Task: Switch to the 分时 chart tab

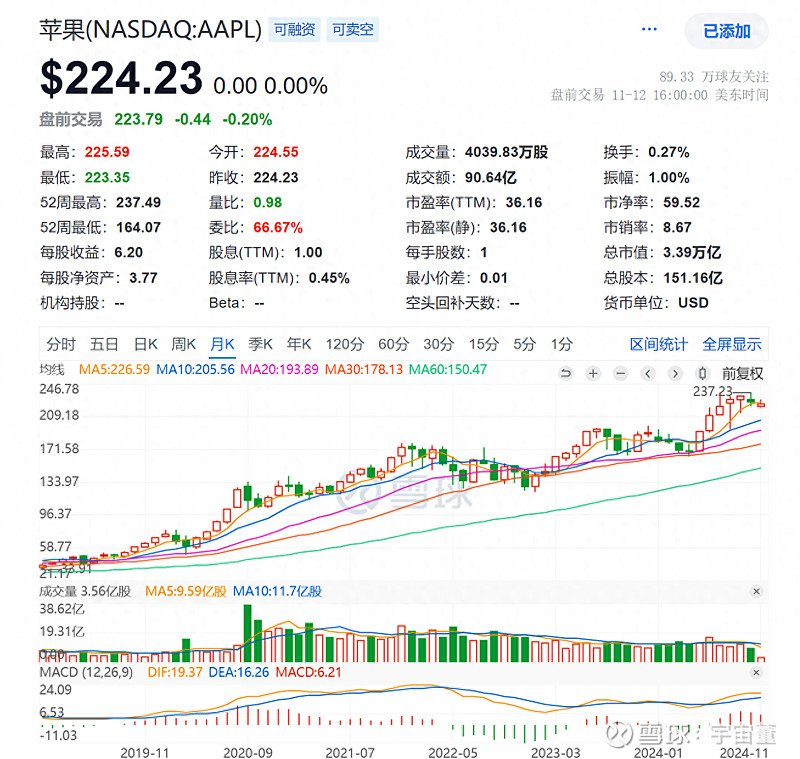Action: (61, 344)
